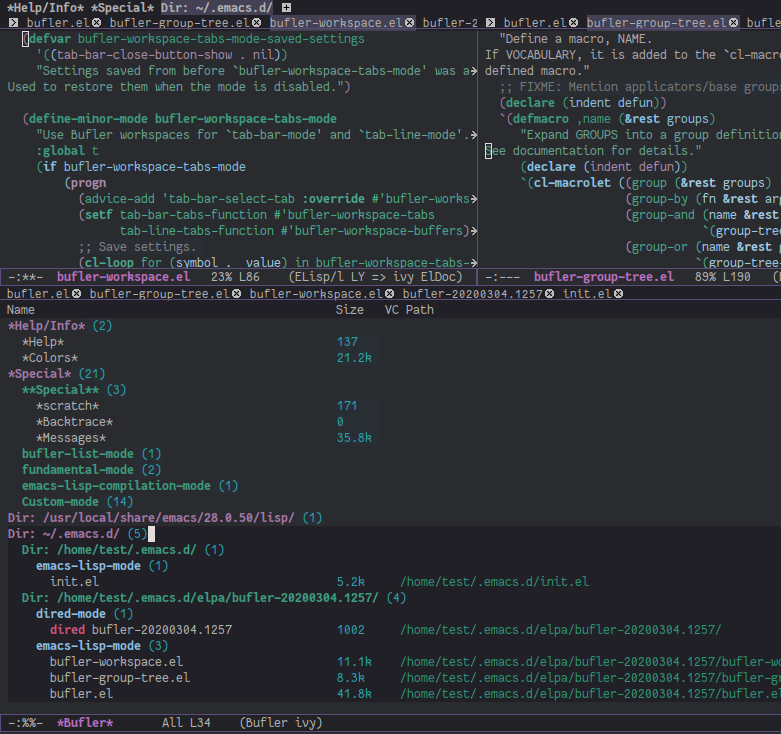
Task: Click the Path column header
Action: click(419, 310)
